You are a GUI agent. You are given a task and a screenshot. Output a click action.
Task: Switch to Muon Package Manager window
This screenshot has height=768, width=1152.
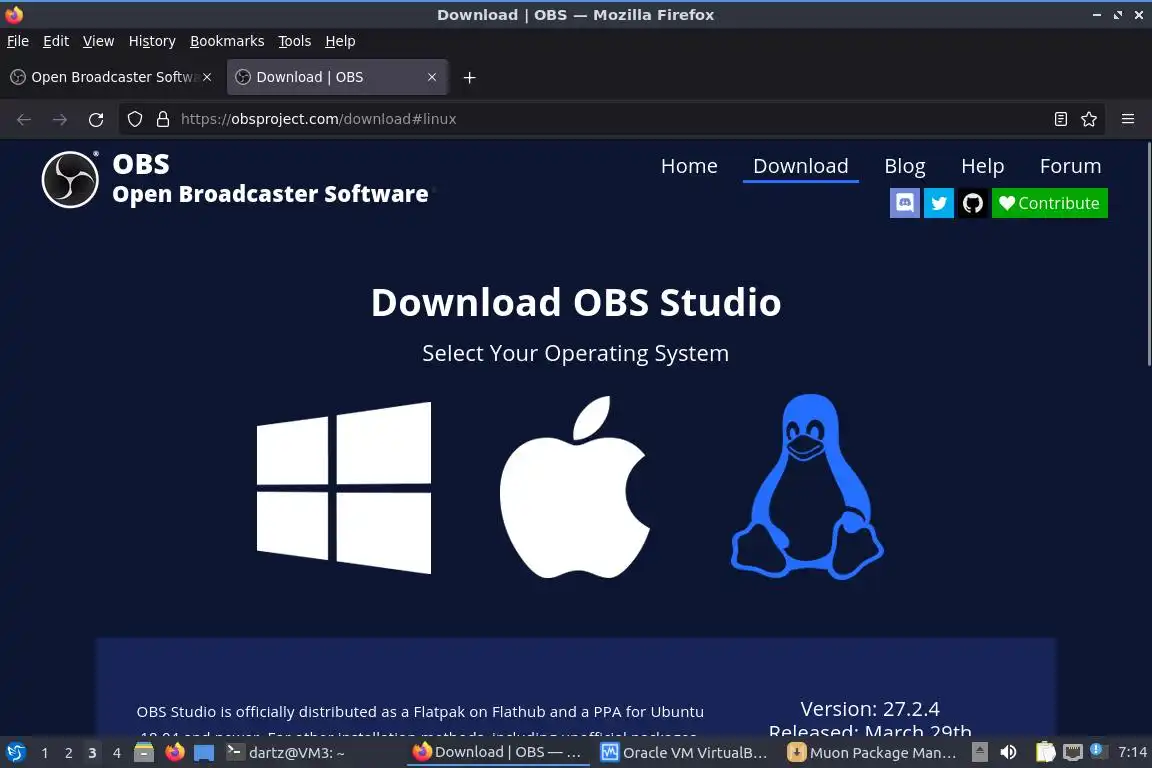pyautogui.click(x=871, y=753)
